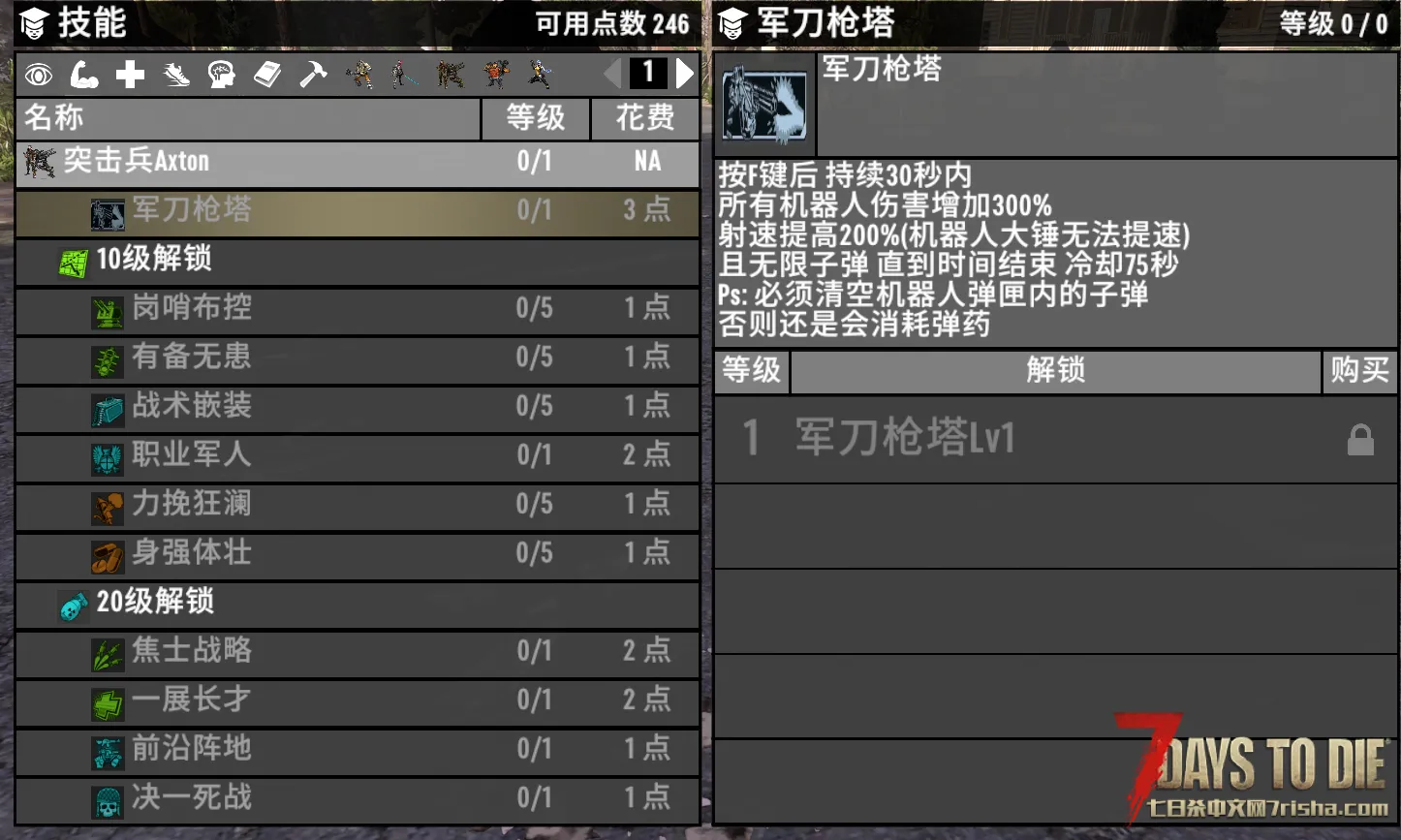Select the commando Axton class icon in toolbar
This screenshot has height=840, width=1401.
tap(450, 74)
